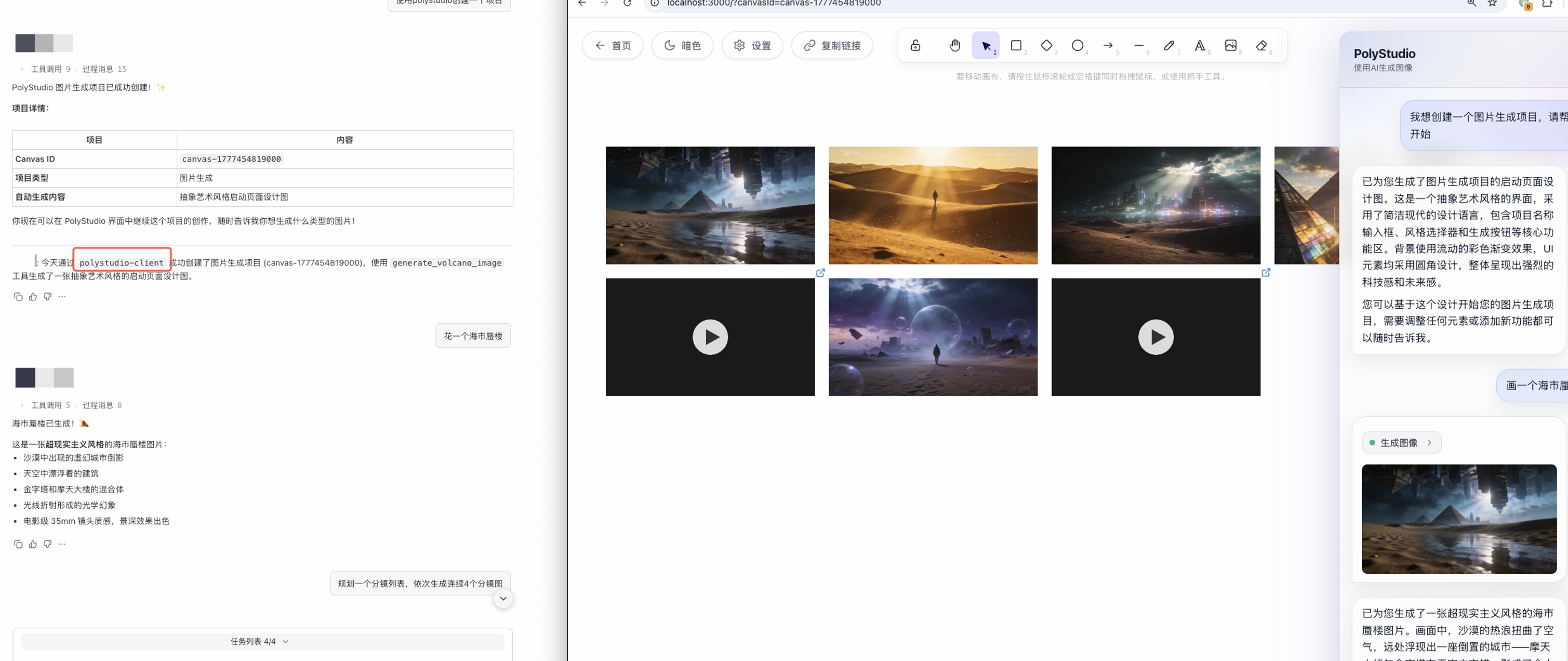Play the left black video on canvas
This screenshot has width=1568, height=661.
point(710,337)
